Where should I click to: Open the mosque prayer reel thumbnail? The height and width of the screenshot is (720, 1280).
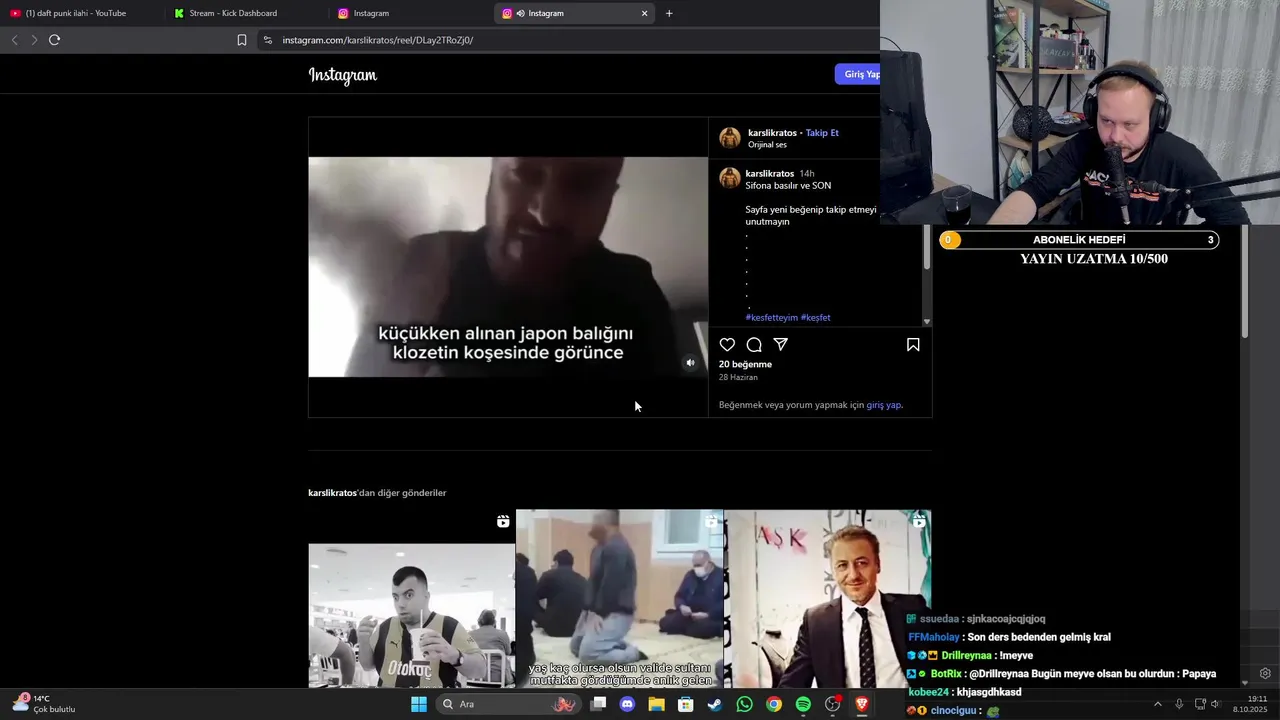click(619, 599)
